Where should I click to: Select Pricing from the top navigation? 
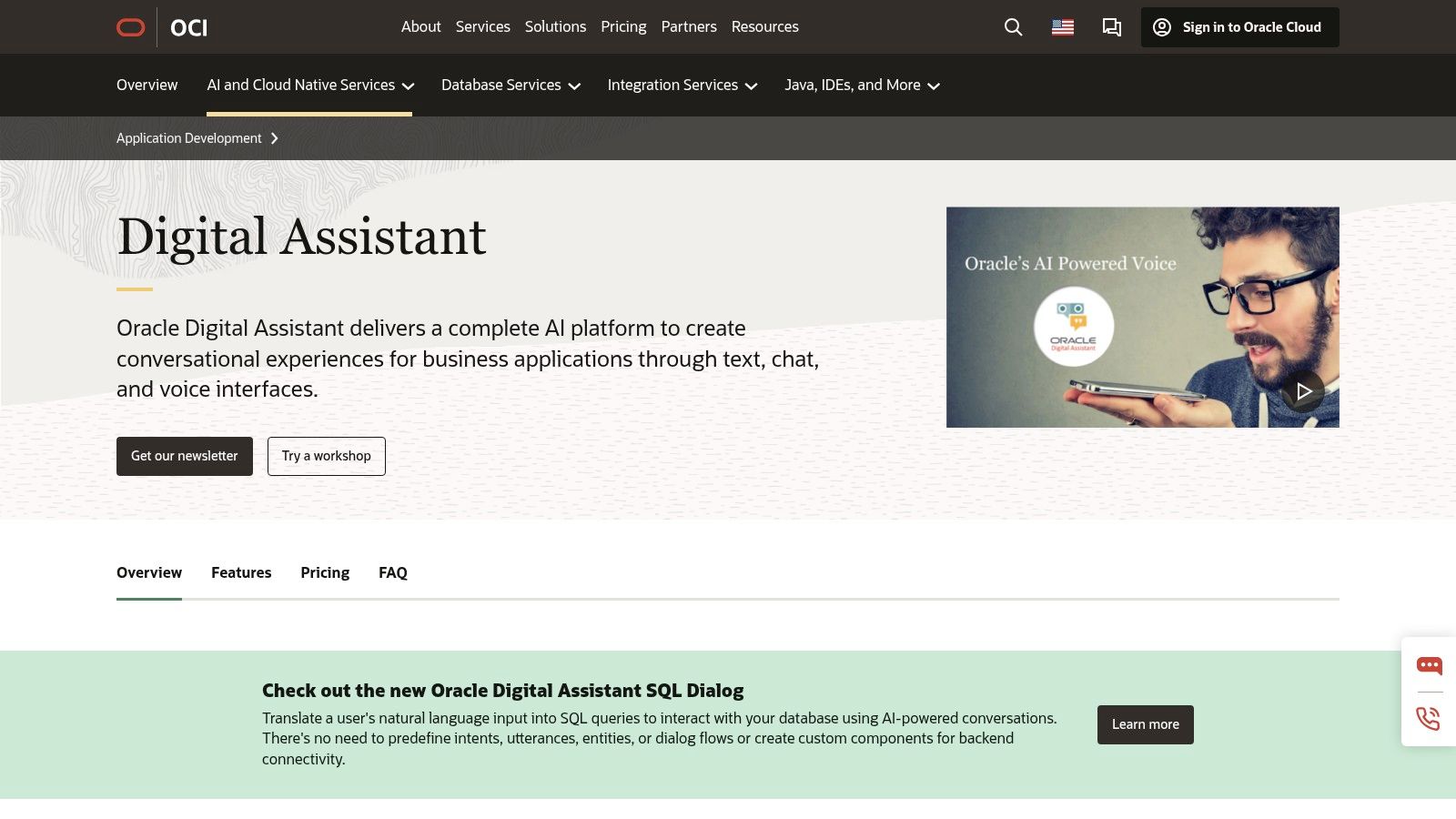pyautogui.click(x=622, y=26)
